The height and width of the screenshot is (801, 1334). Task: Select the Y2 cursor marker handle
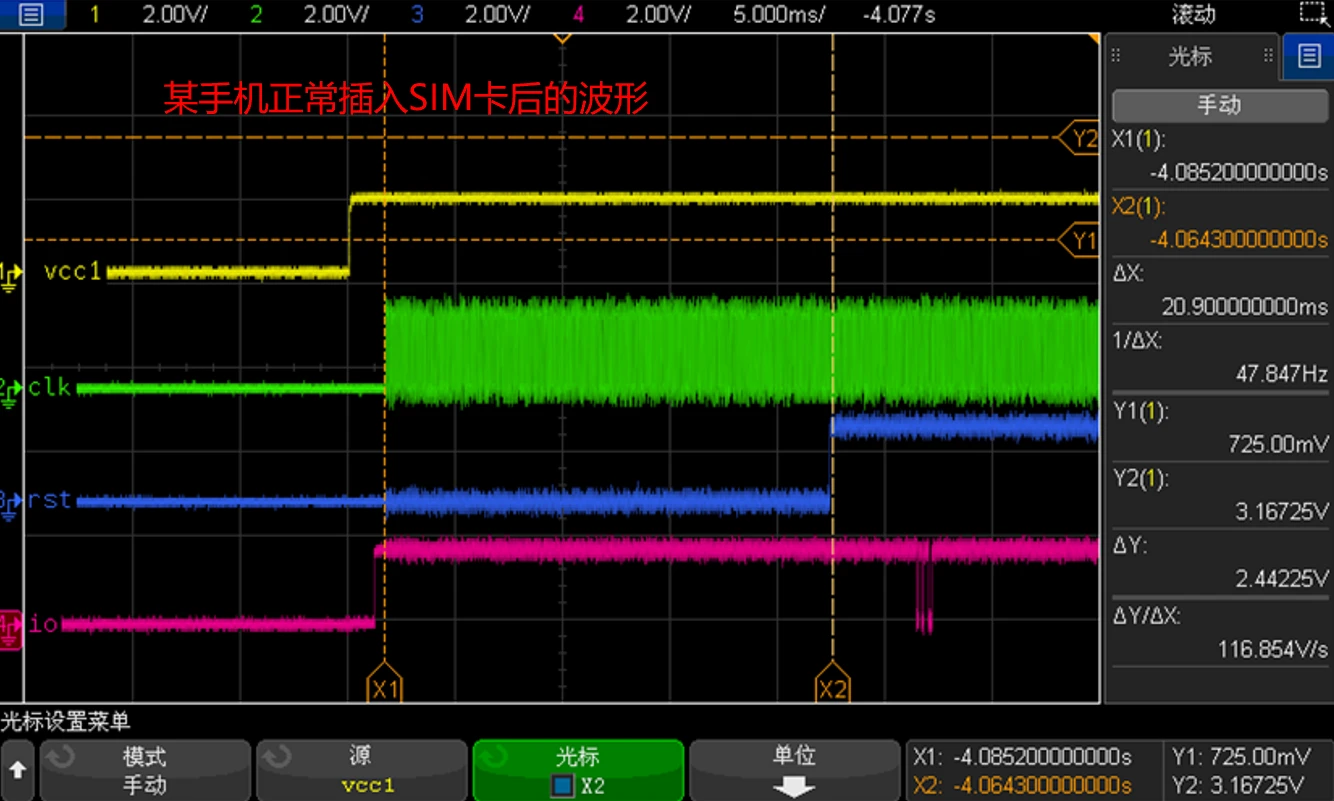click(1080, 139)
